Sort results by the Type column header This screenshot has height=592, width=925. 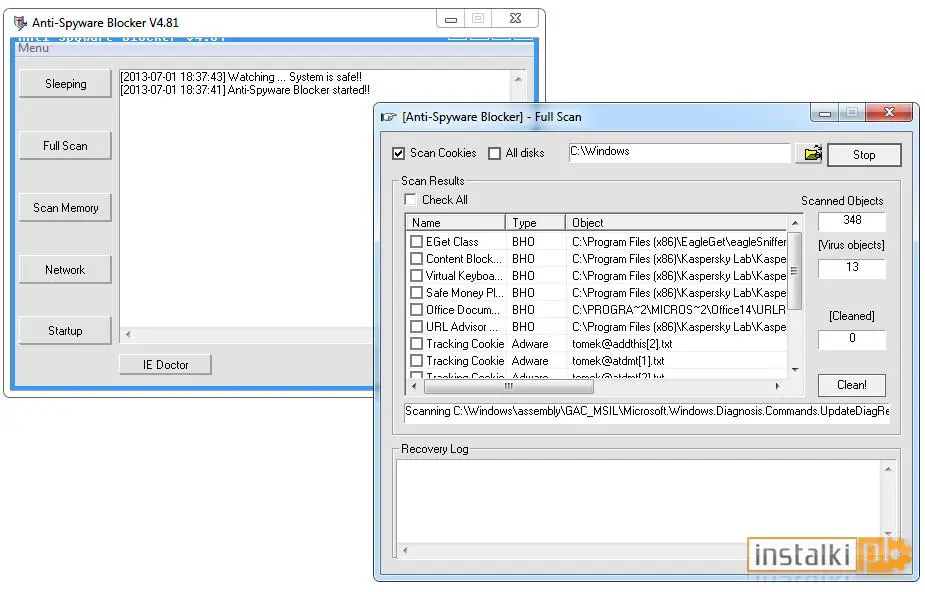(x=536, y=223)
